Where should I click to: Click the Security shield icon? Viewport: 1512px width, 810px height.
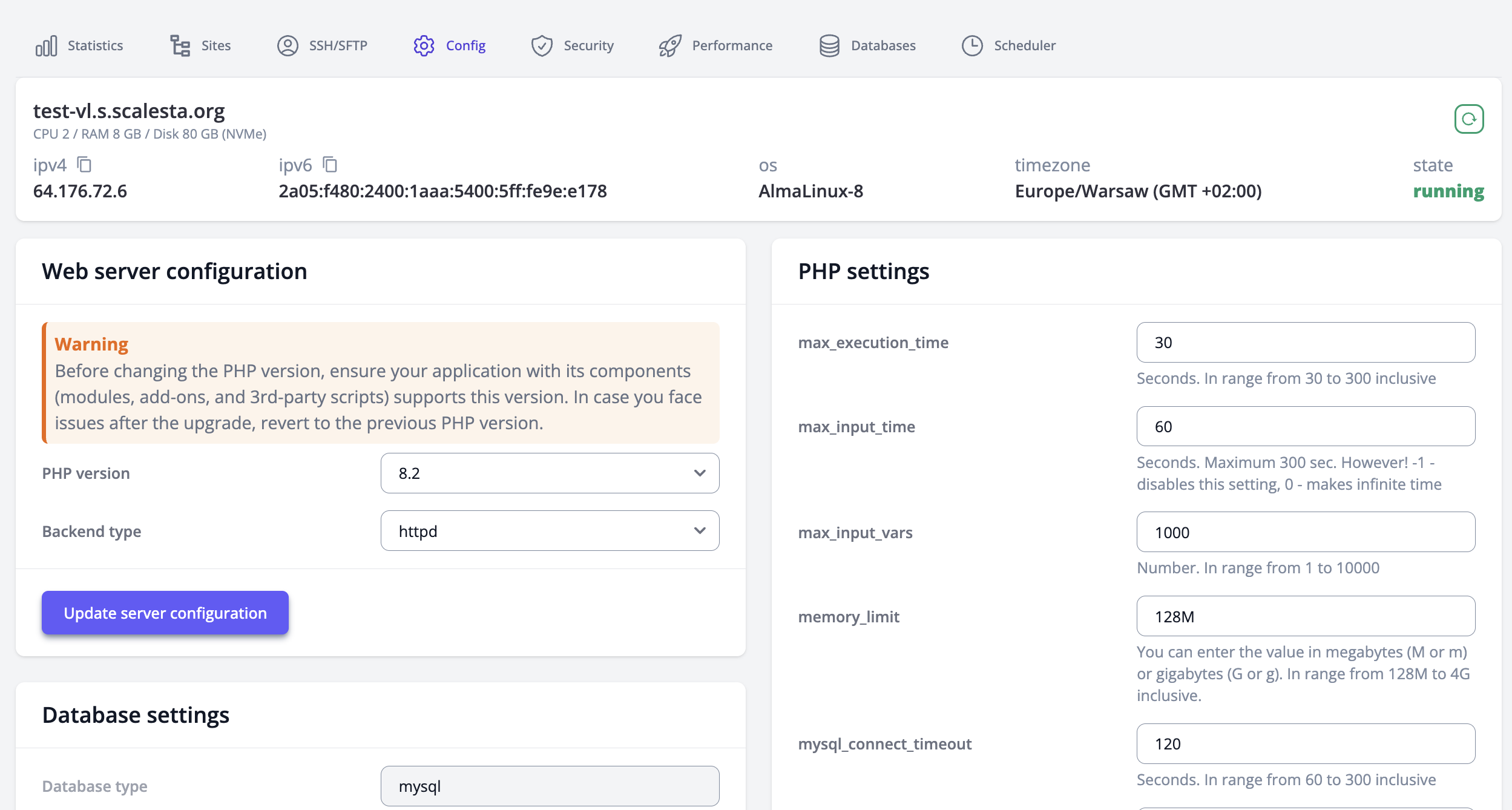[542, 45]
